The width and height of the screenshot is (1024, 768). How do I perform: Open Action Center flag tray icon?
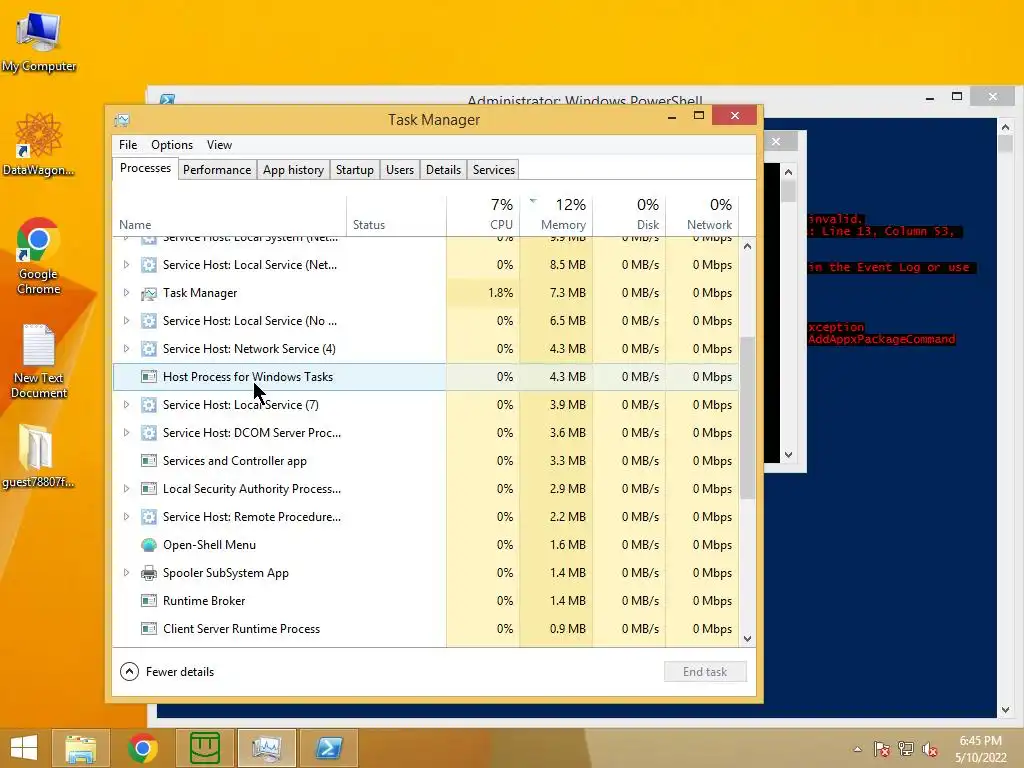point(881,749)
